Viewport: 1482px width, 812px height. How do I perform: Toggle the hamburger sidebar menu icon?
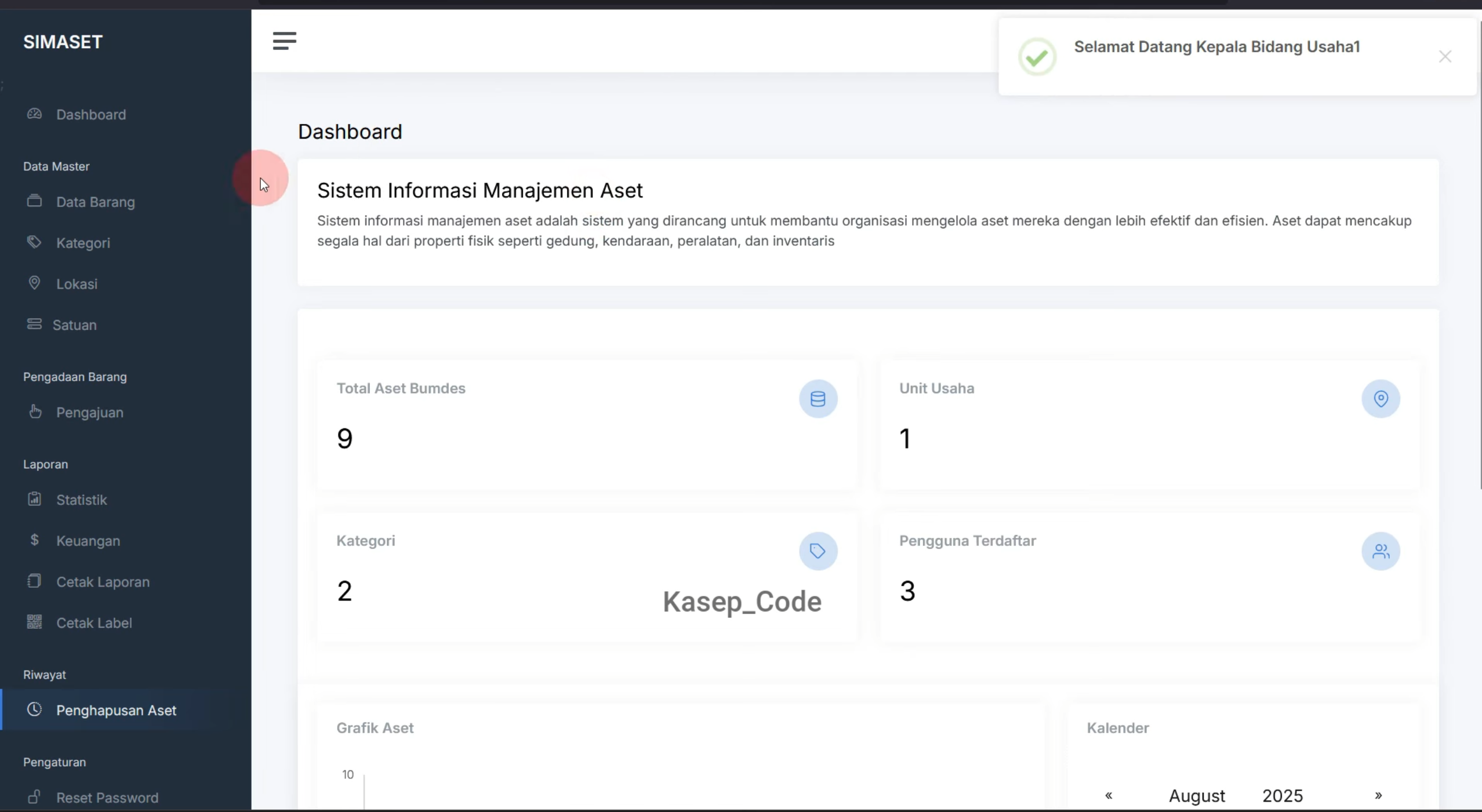coord(284,41)
